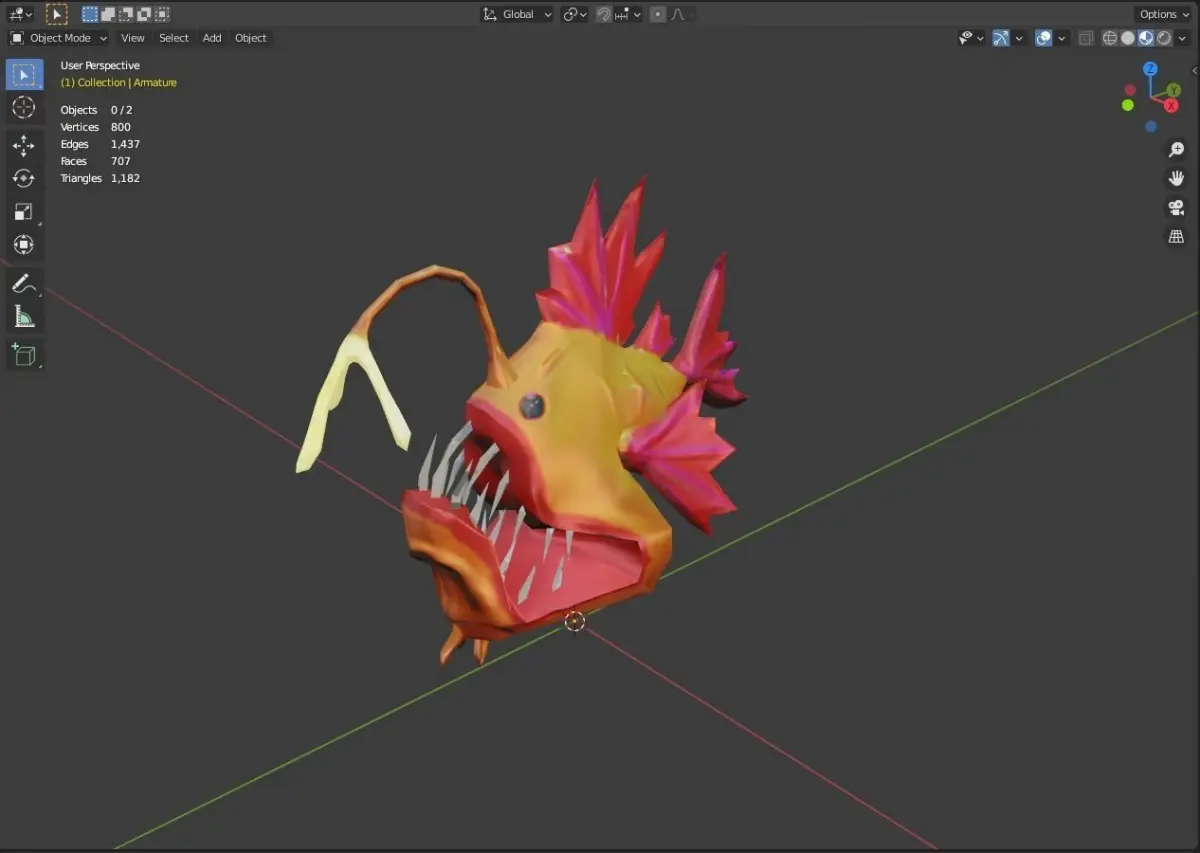Image resolution: width=1200 pixels, height=853 pixels.
Task: Click the Objects 0 / 2 statistic
Action: tap(96, 110)
